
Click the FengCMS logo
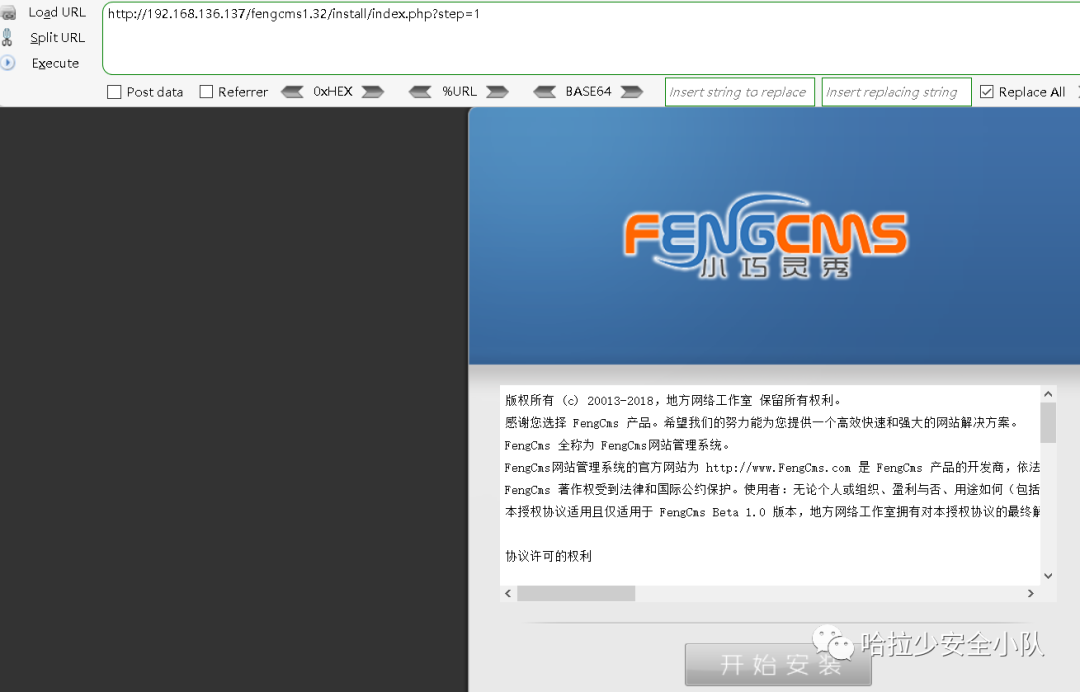click(x=765, y=236)
